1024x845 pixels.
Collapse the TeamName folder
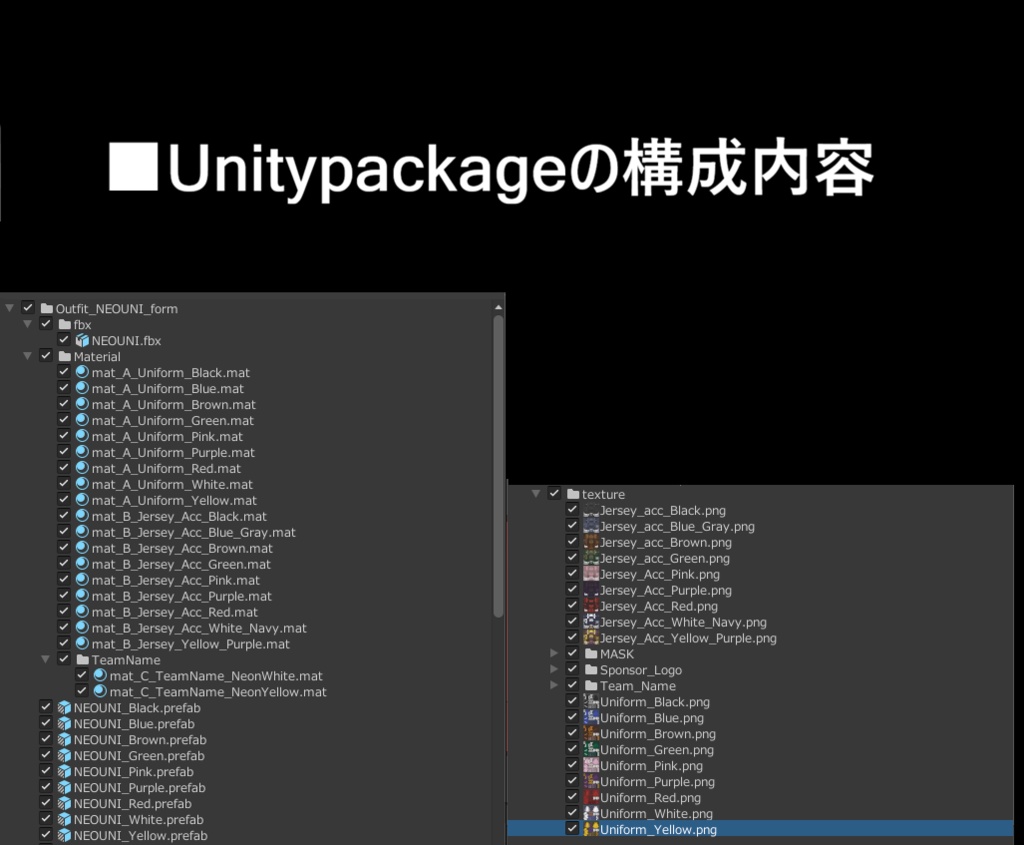click(x=45, y=659)
